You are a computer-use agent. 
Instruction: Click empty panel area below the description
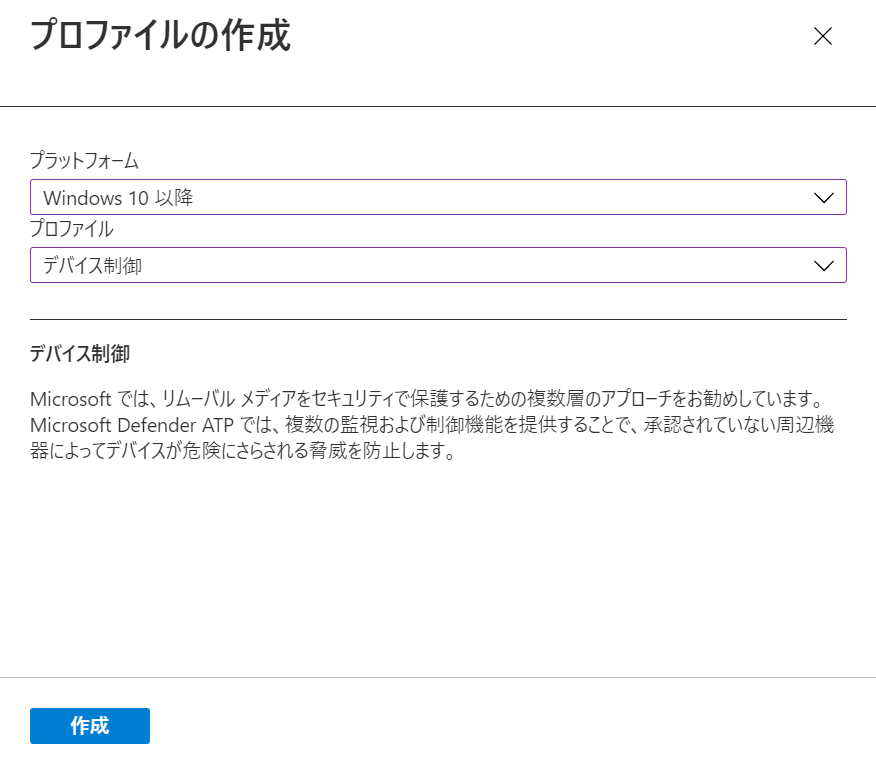(438, 567)
